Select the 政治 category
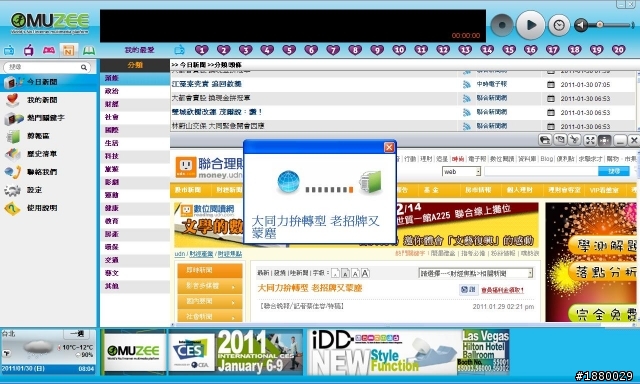Screen dimensions: 640x384 tap(135, 91)
